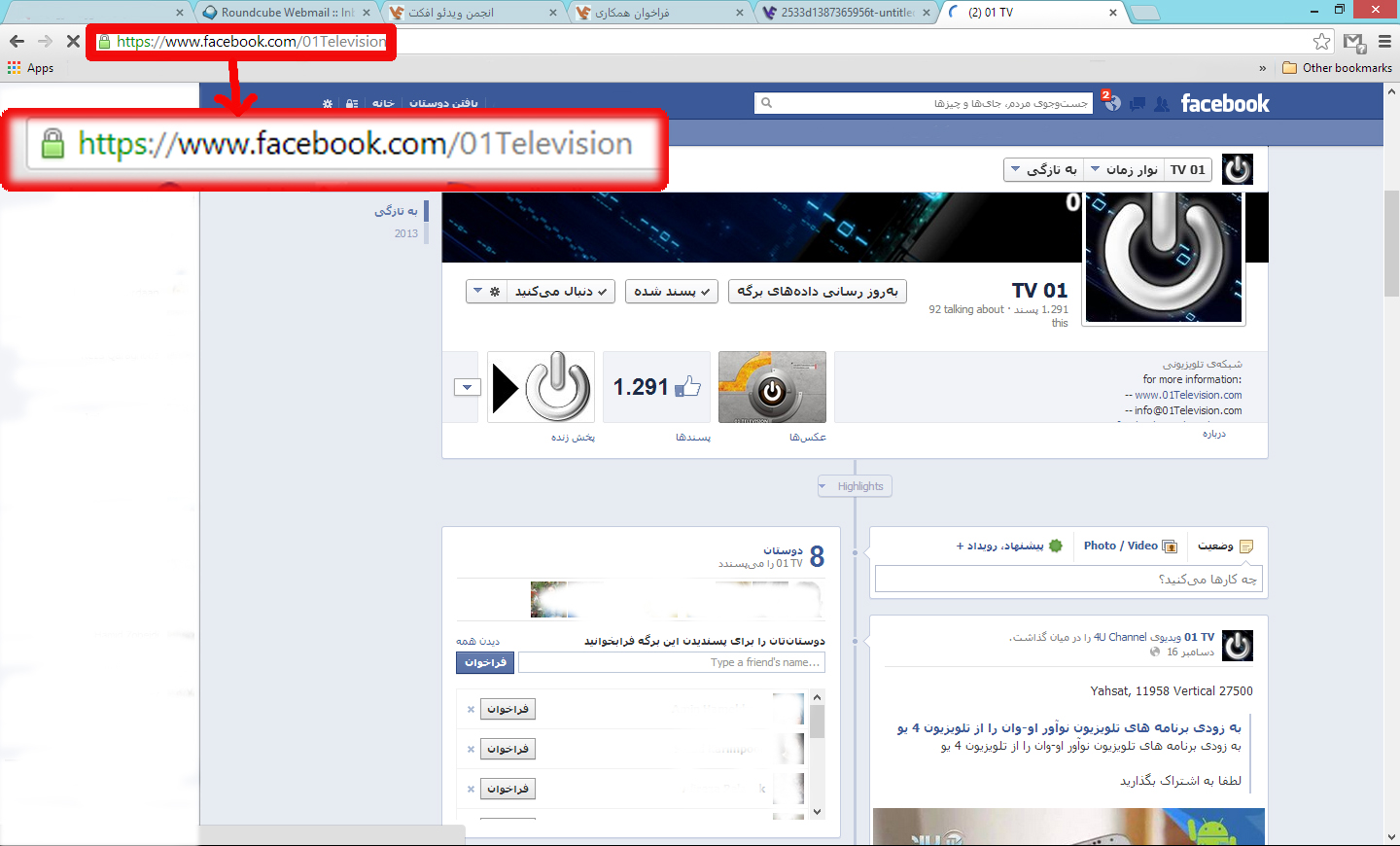Viewport: 1400px width, 846px height.
Task: Open the www.01Television.com link
Action: 1188,395
